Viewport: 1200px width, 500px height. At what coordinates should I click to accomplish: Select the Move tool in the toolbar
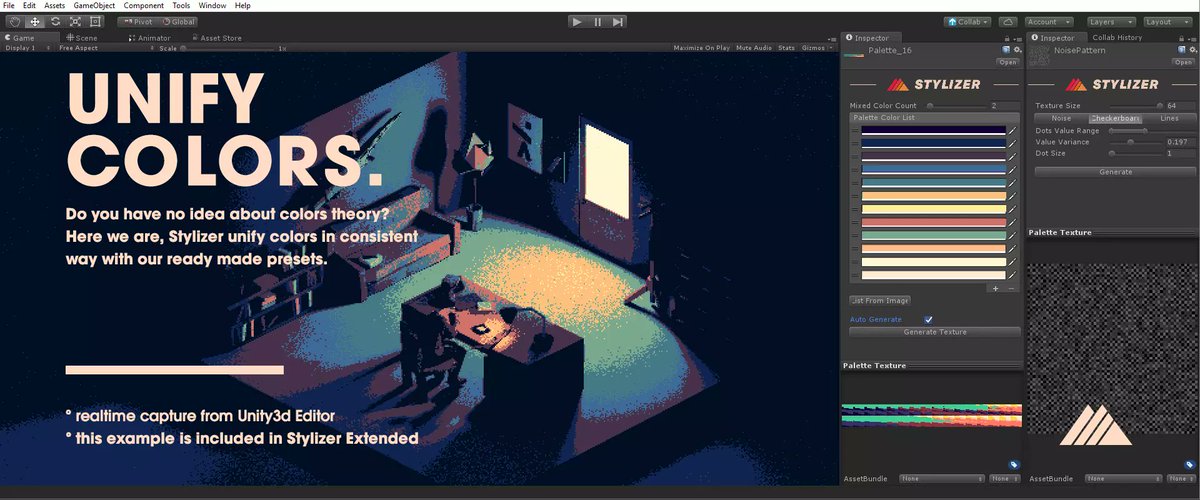click(x=35, y=21)
